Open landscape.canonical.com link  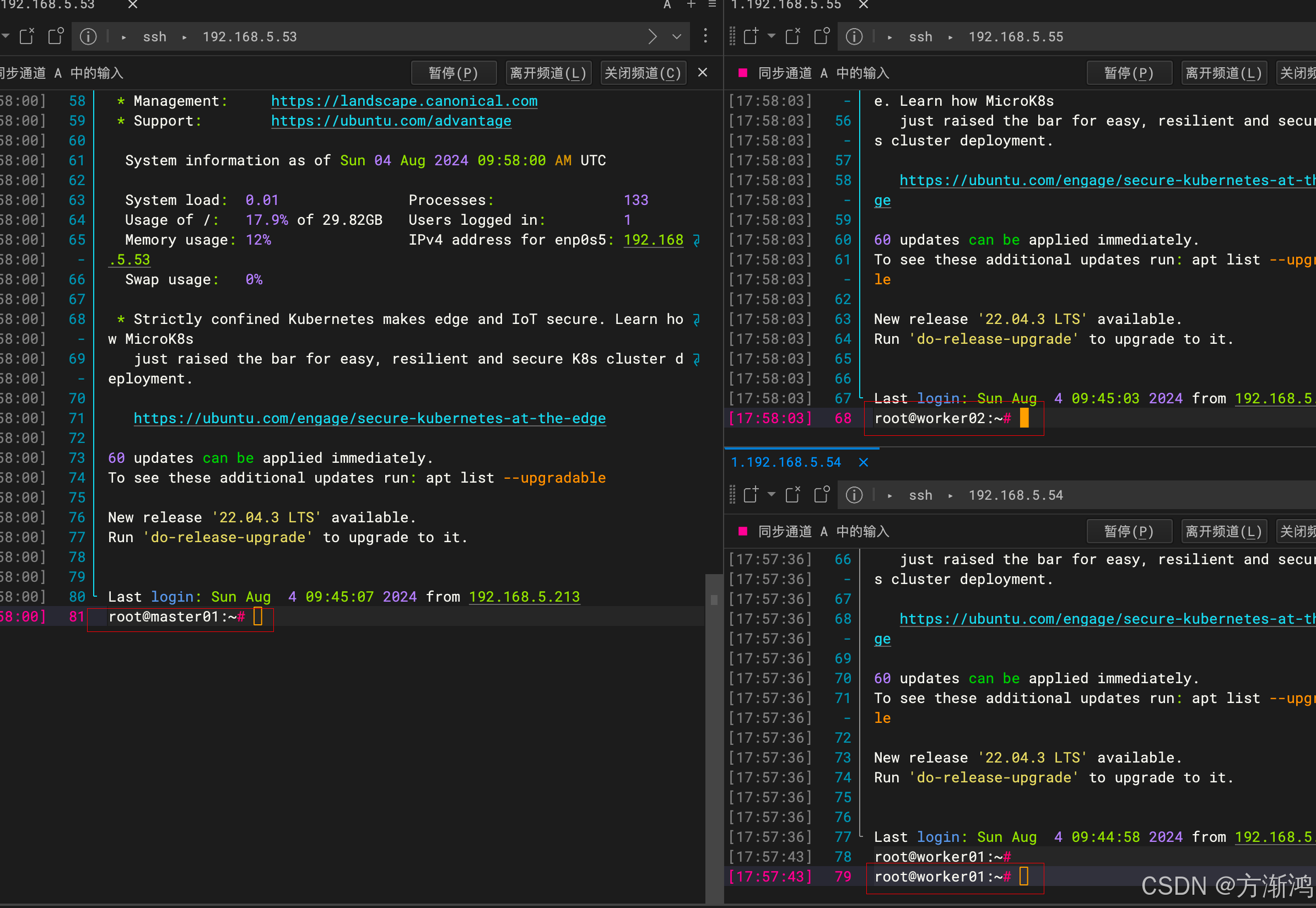[x=404, y=101]
